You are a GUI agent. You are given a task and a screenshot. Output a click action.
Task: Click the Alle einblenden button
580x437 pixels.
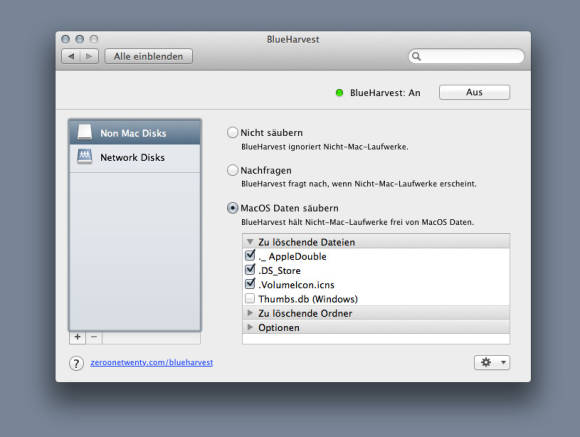tap(148, 56)
